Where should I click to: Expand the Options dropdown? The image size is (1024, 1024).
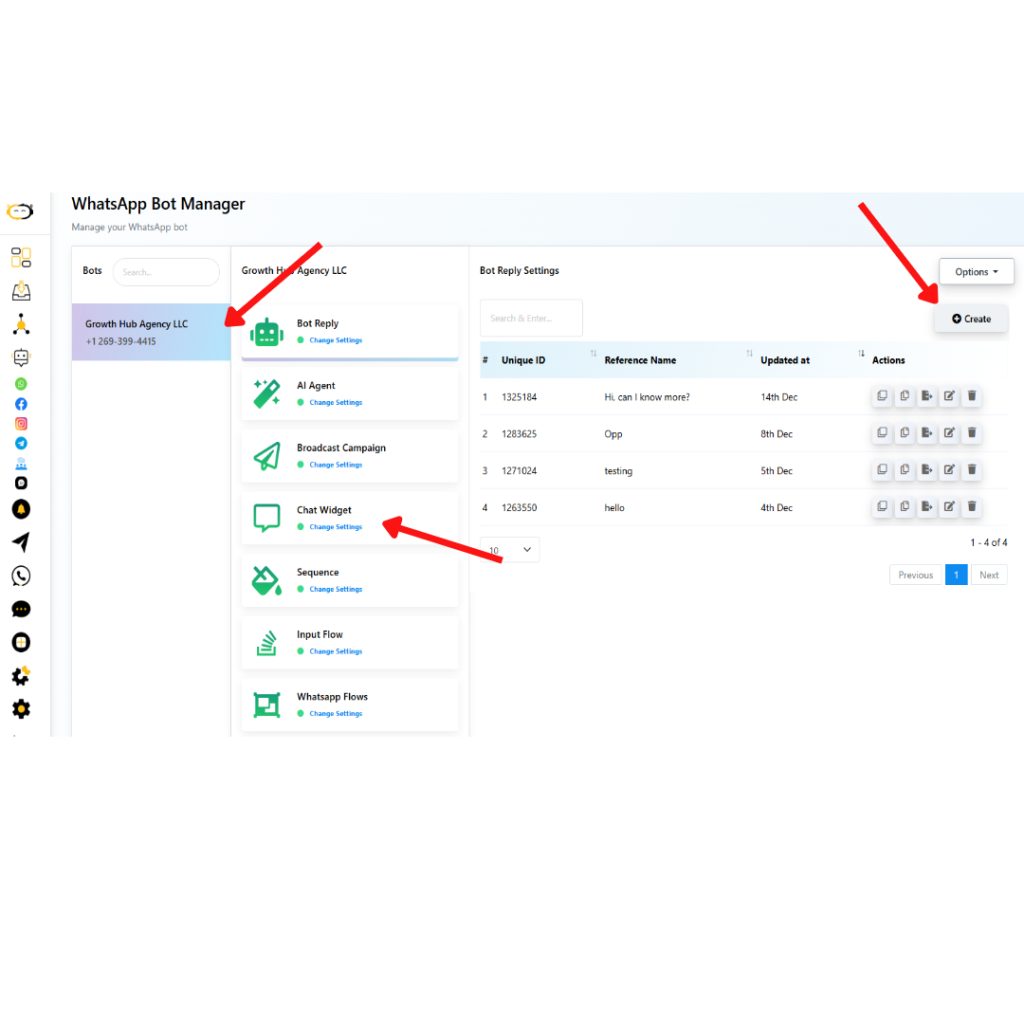point(976,272)
